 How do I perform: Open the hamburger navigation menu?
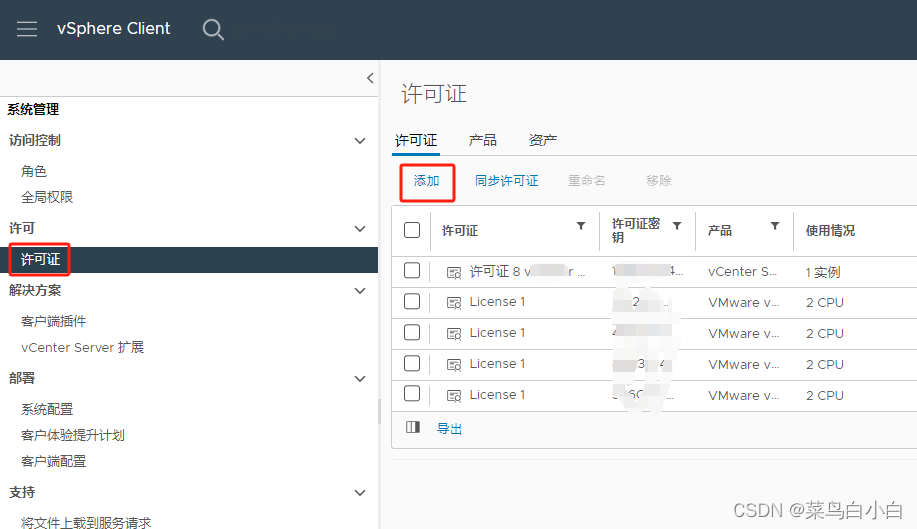pos(27,29)
